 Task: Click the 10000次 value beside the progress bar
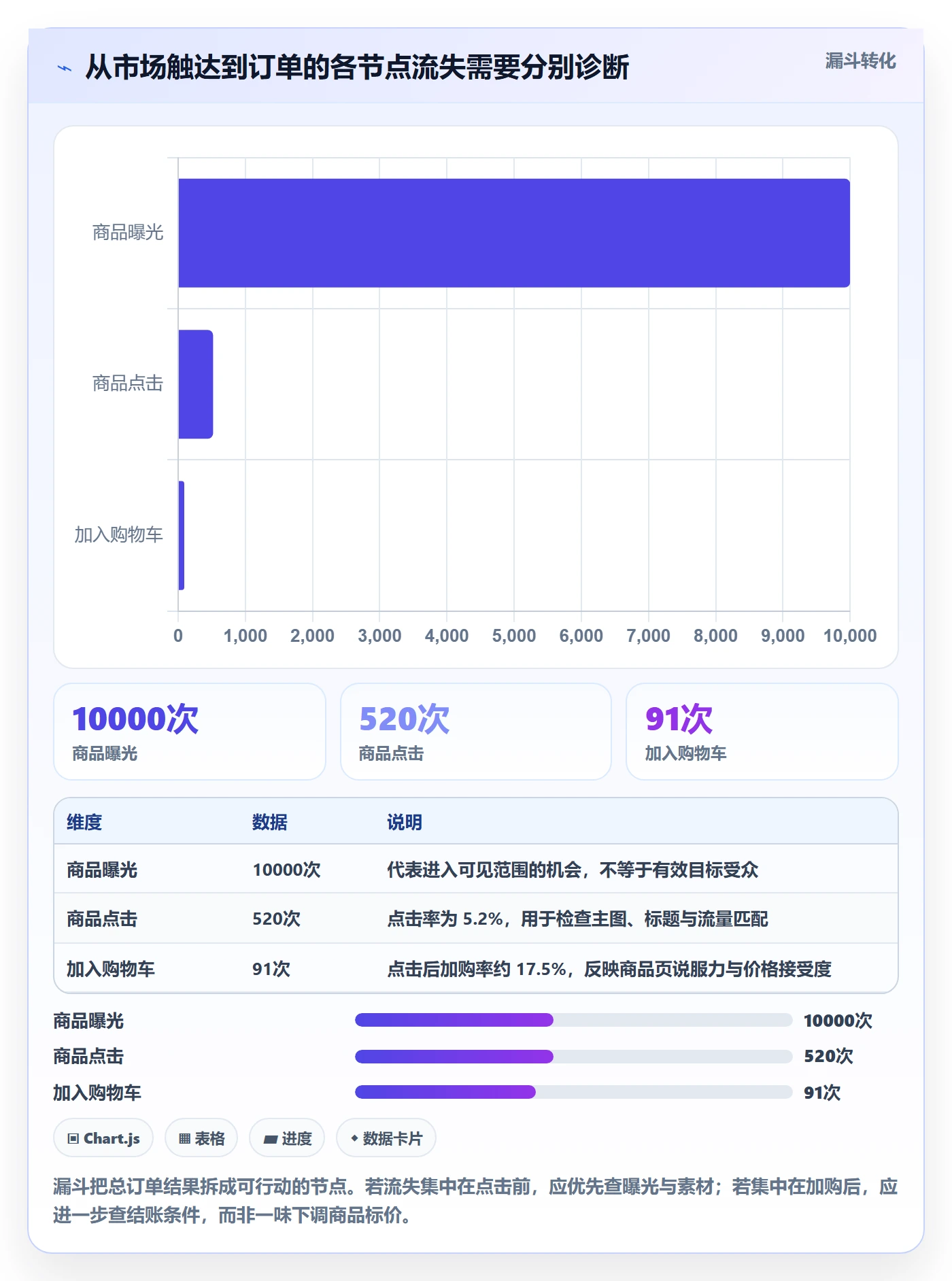pos(838,1021)
